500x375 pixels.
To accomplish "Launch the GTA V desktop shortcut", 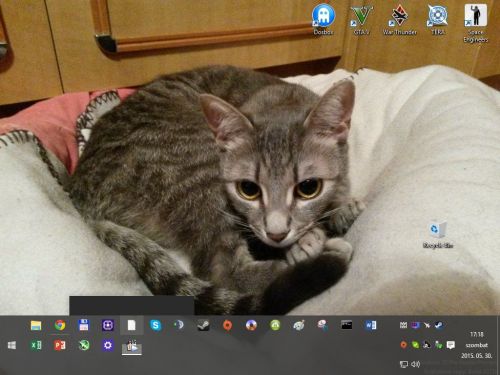I will coord(361,19).
